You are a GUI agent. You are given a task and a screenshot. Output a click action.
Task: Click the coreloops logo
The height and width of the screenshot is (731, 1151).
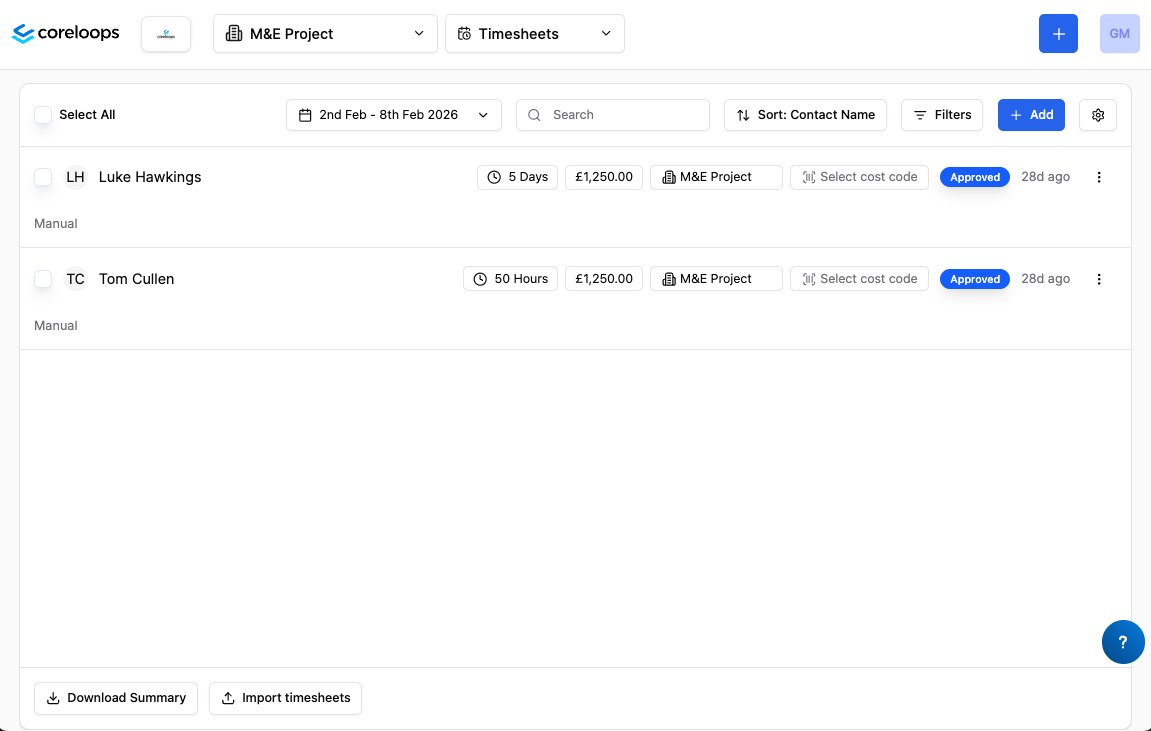click(x=65, y=33)
